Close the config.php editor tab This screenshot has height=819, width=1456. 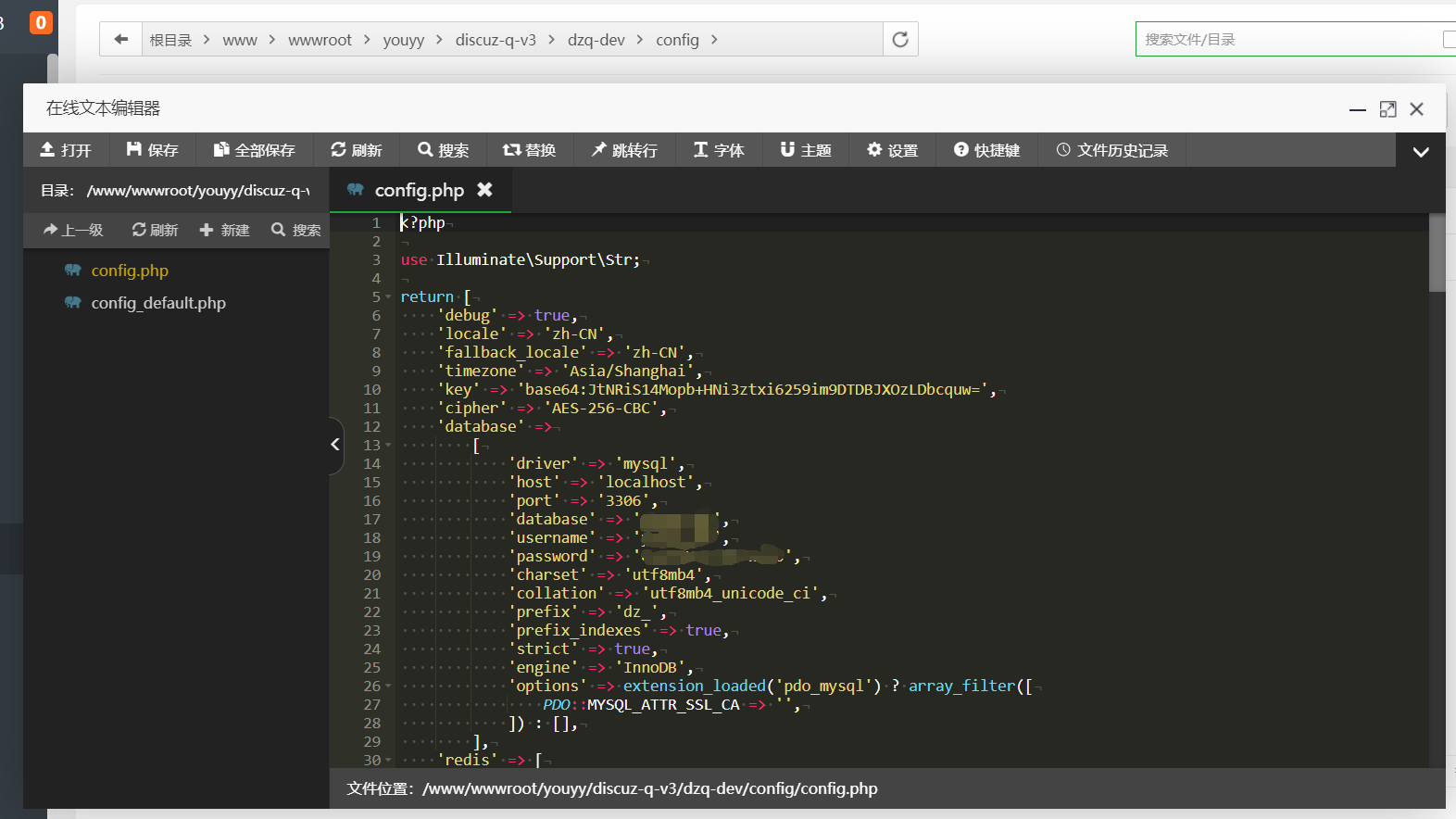click(484, 189)
